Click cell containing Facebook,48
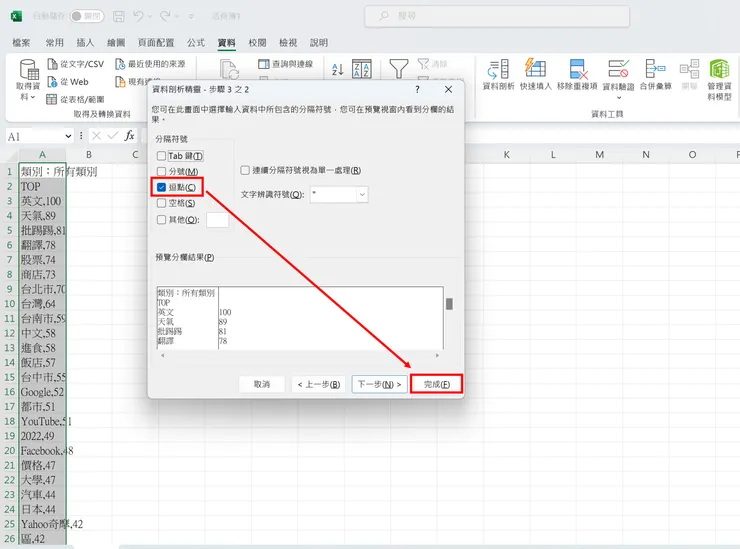 click(x=42, y=450)
